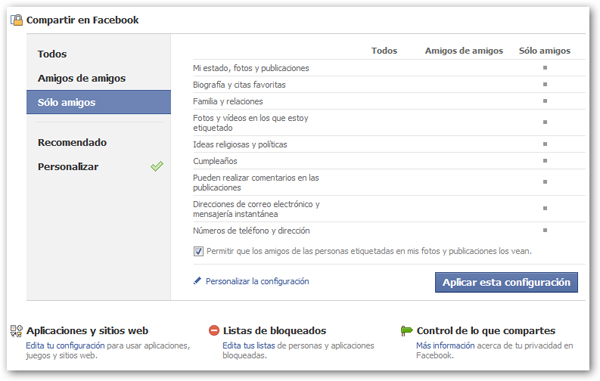Switch to the Recomendado preset
The image size is (600, 381).
(72, 142)
